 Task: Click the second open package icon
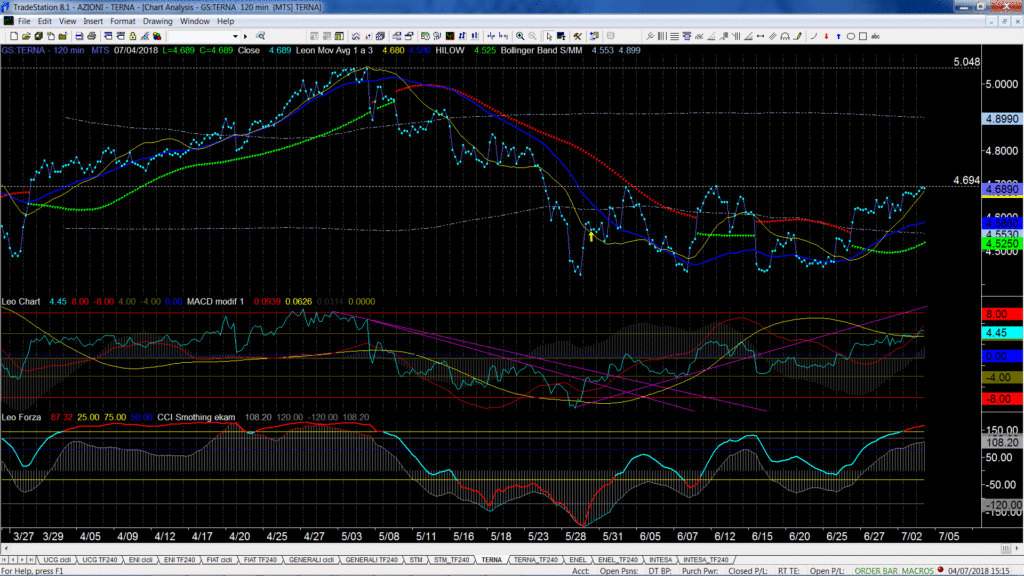click(x=63, y=37)
